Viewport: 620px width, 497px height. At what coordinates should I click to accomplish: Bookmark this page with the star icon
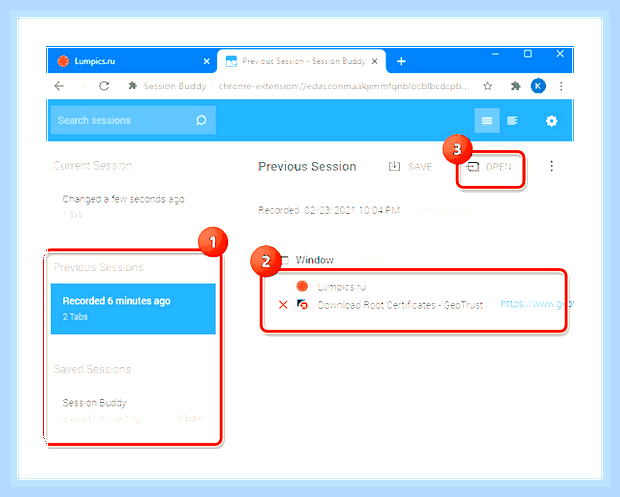pyautogui.click(x=488, y=86)
